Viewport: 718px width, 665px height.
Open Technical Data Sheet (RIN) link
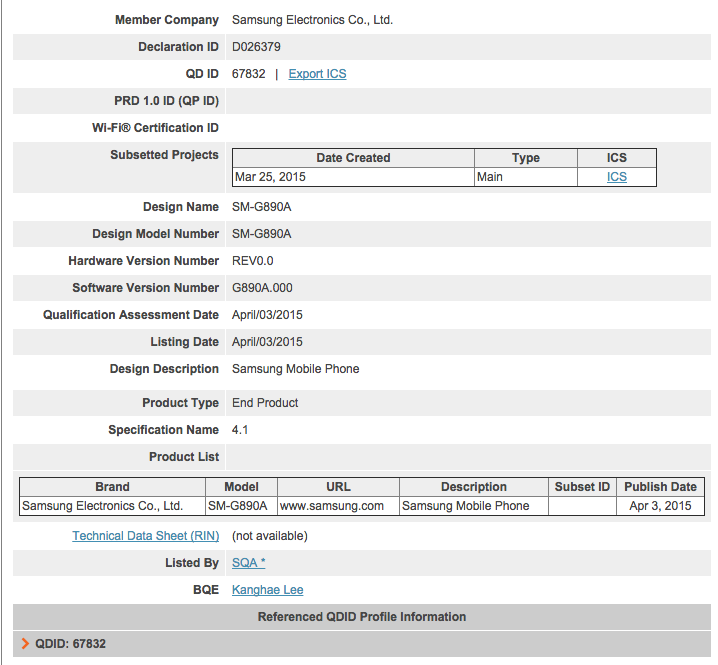coord(146,536)
